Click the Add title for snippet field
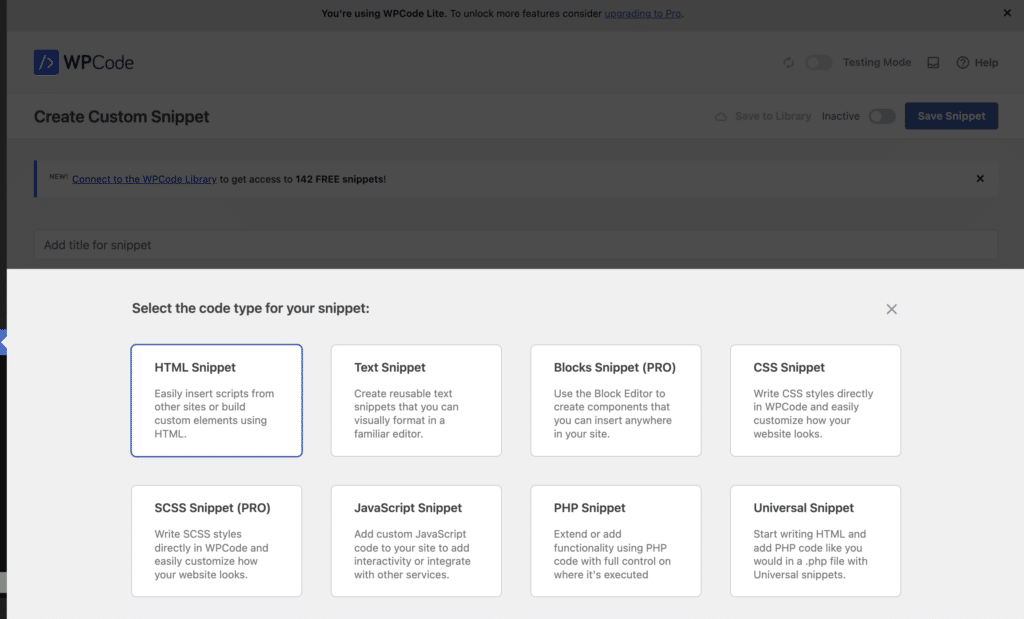The image size is (1024, 619). point(516,245)
